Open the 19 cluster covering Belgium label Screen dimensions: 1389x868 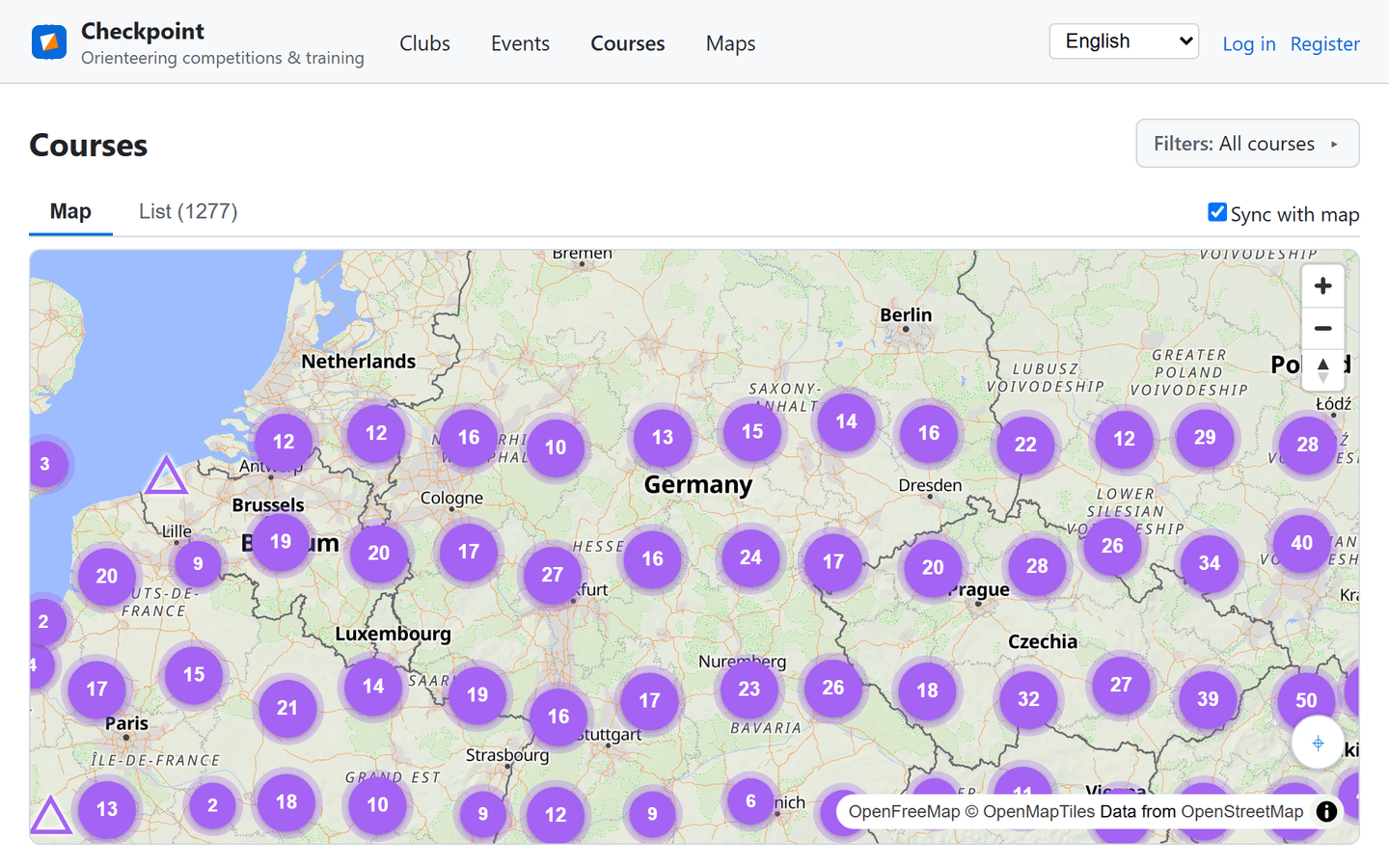281,541
